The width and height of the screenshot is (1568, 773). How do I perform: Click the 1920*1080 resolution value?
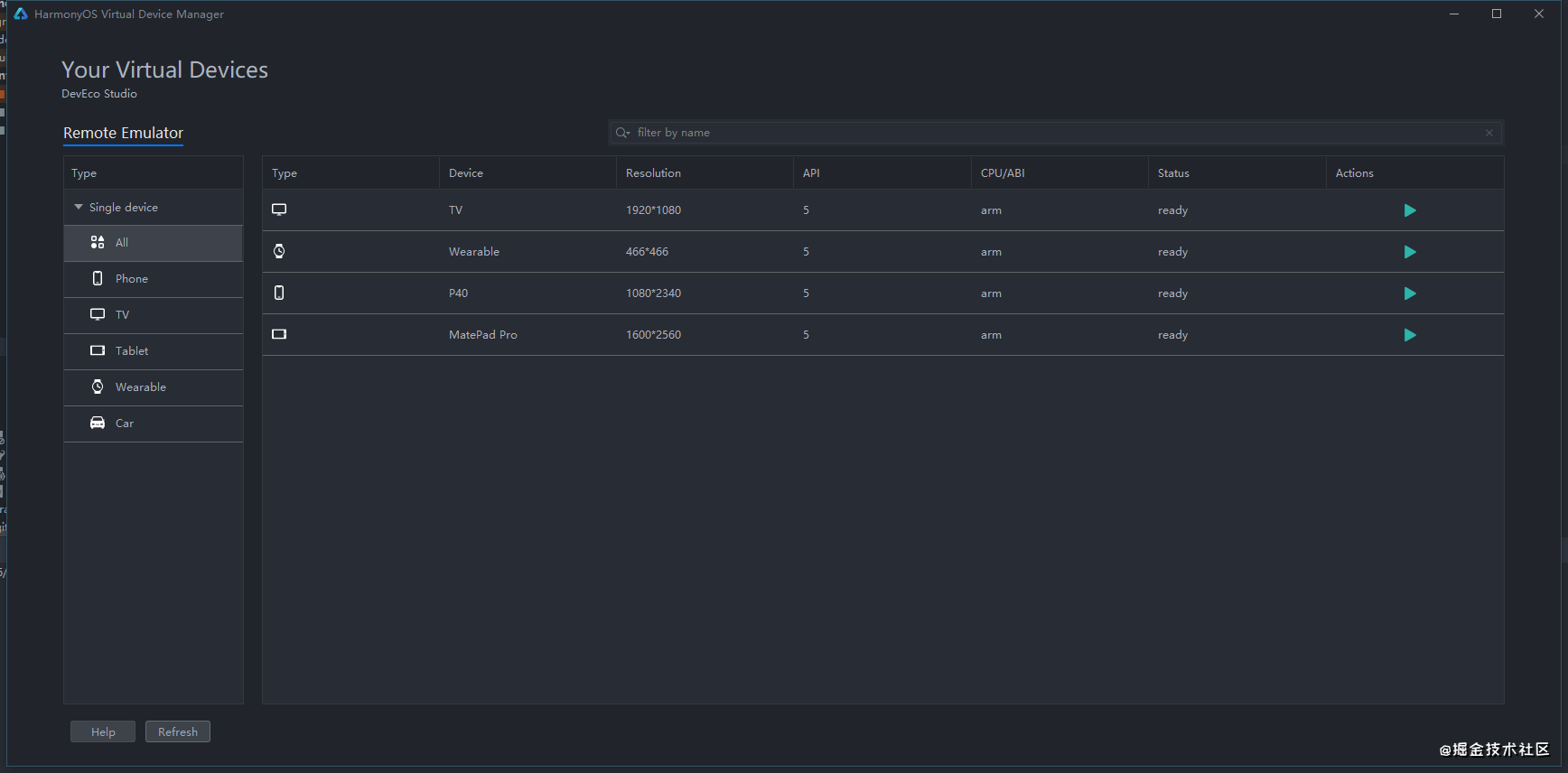click(x=653, y=210)
